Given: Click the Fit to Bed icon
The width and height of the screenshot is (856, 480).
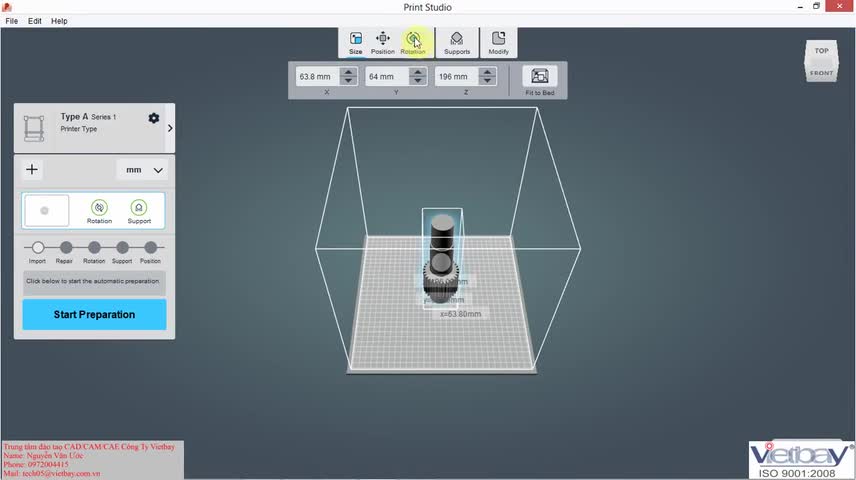Looking at the screenshot, I should point(540,76).
